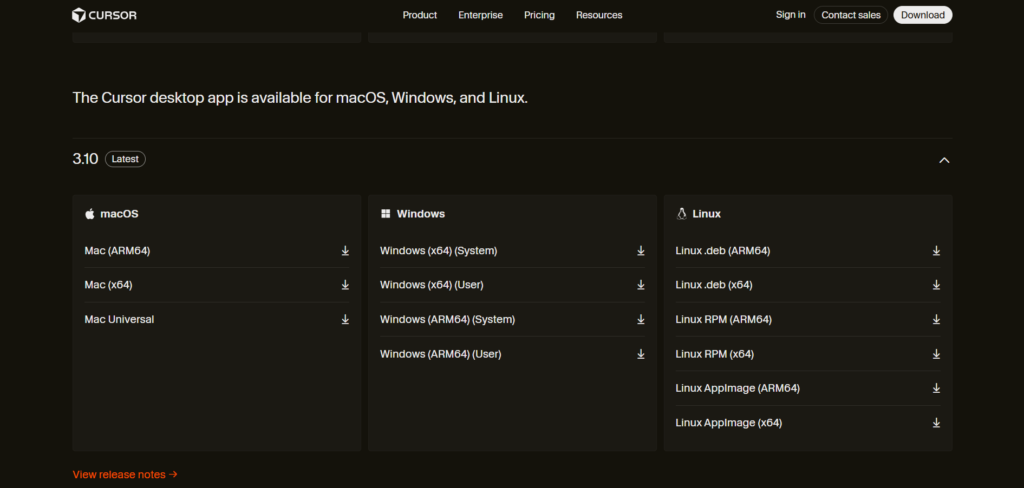Open the Resources menu

599,15
